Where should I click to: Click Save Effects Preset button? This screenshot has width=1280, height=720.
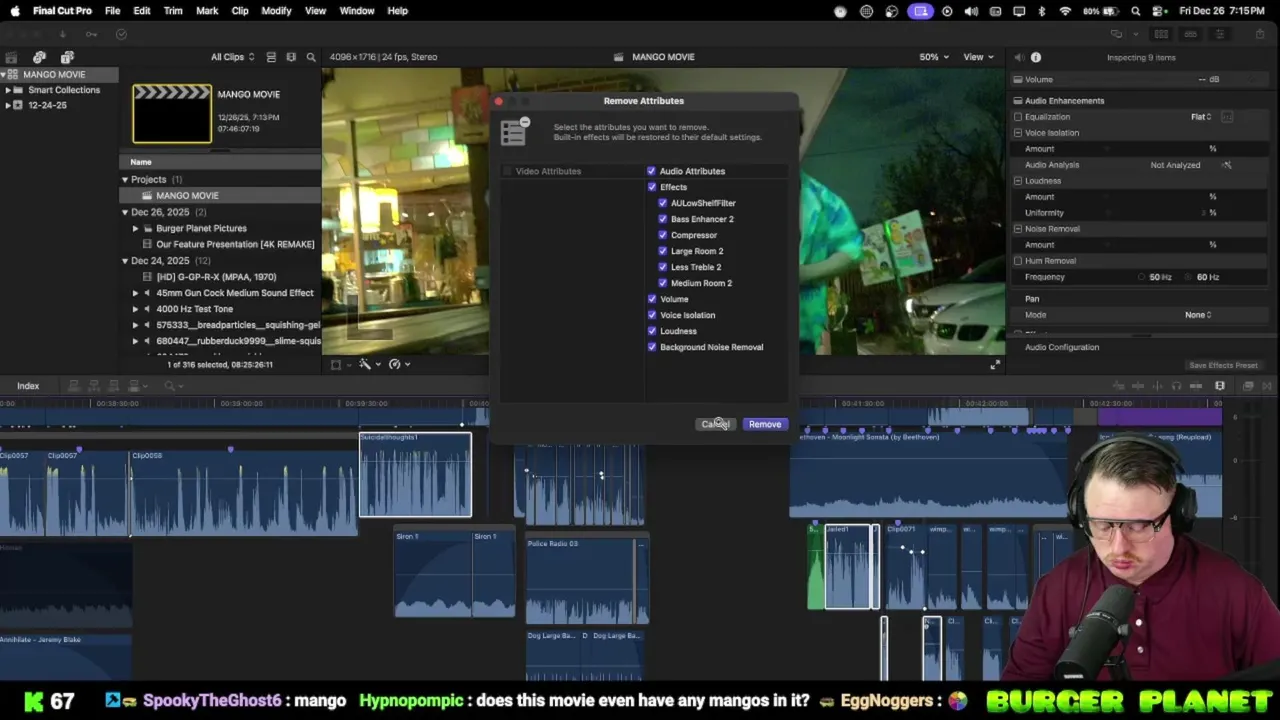click(x=1223, y=366)
